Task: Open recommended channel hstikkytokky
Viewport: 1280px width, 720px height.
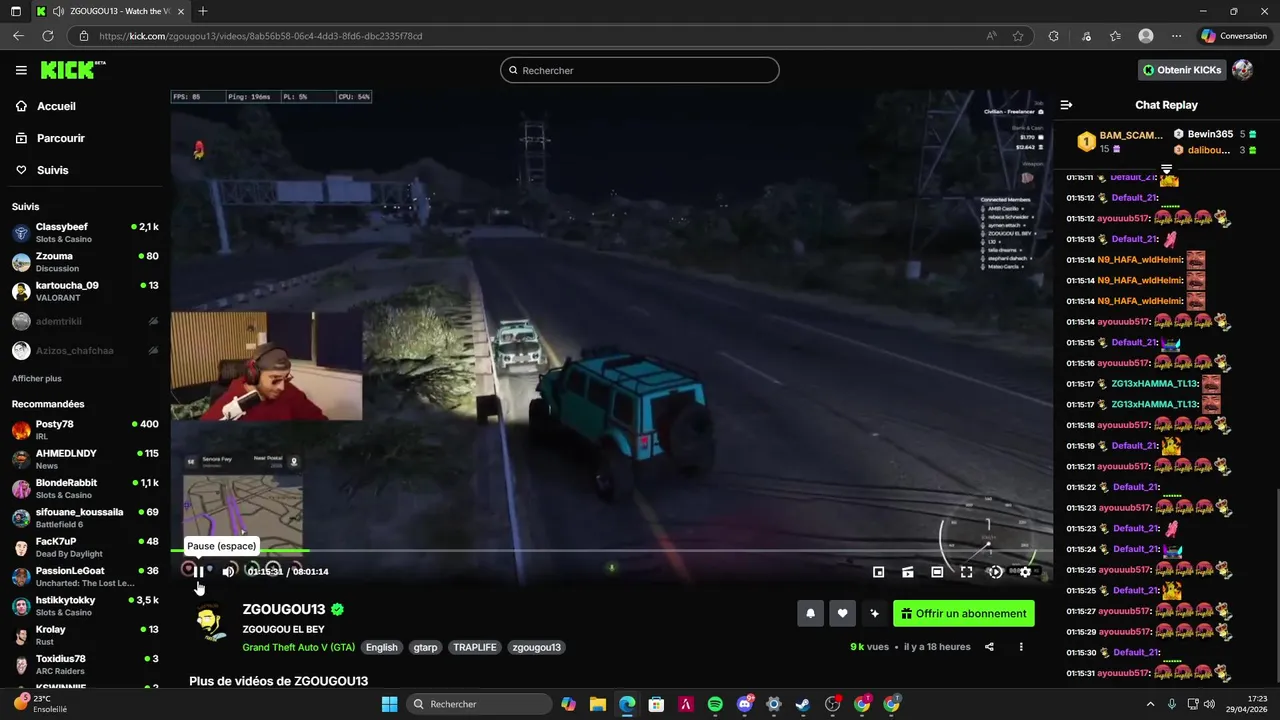Action: point(85,606)
